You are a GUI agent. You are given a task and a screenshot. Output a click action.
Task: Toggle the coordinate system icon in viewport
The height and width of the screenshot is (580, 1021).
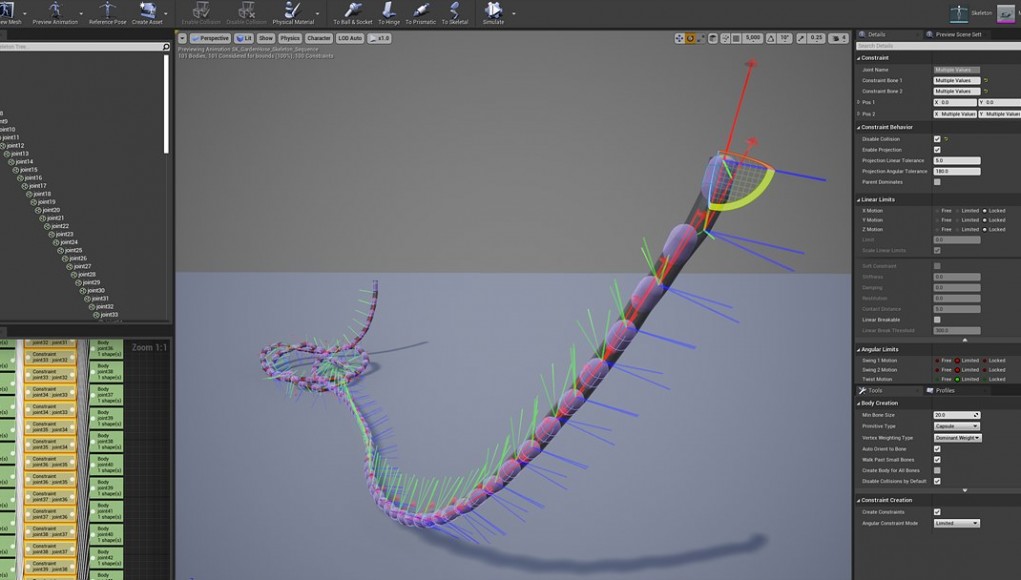click(713, 38)
